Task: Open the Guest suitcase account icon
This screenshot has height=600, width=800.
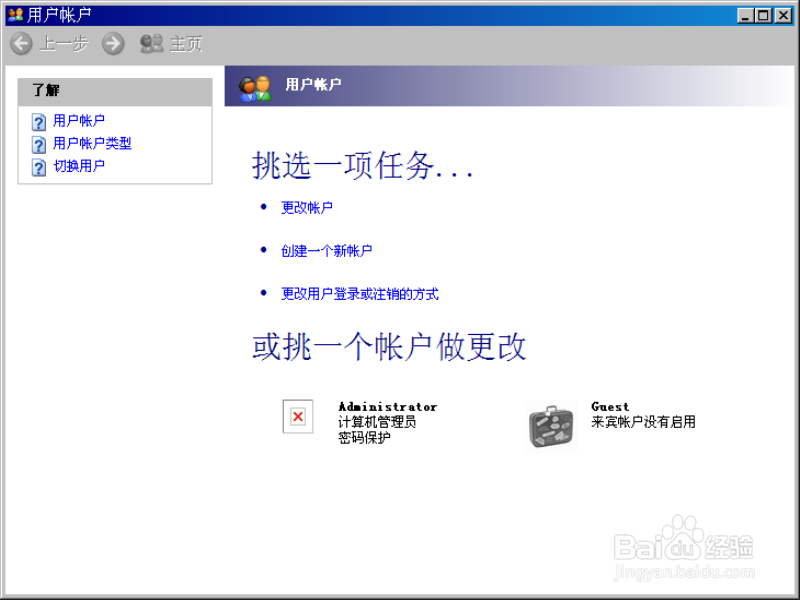Action: 552,425
